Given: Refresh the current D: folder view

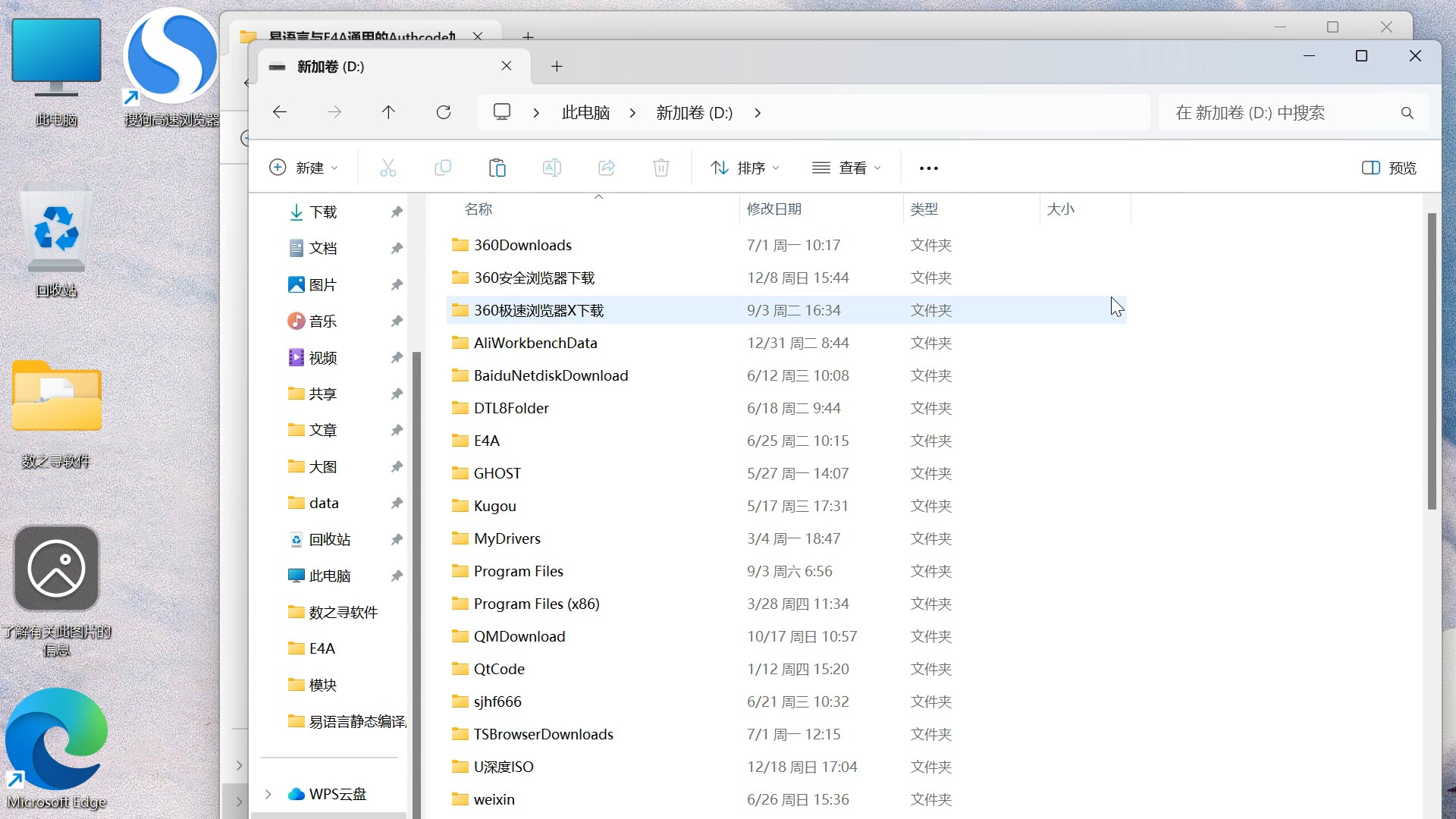Looking at the screenshot, I should tap(444, 112).
